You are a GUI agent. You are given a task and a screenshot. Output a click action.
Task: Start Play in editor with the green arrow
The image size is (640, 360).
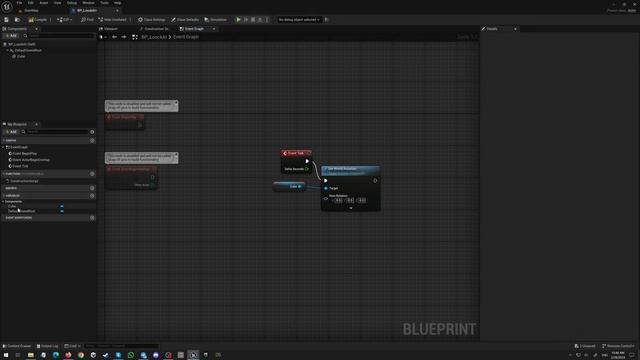[238, 20]
